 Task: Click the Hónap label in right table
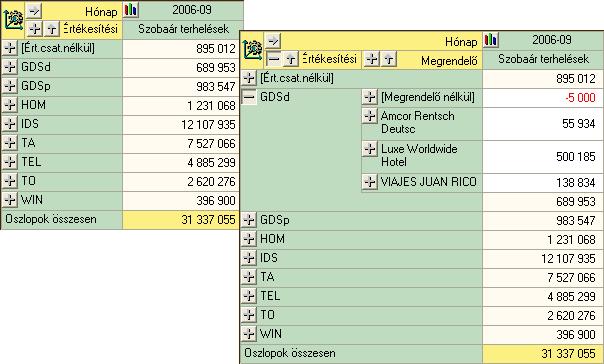[461, 42]
